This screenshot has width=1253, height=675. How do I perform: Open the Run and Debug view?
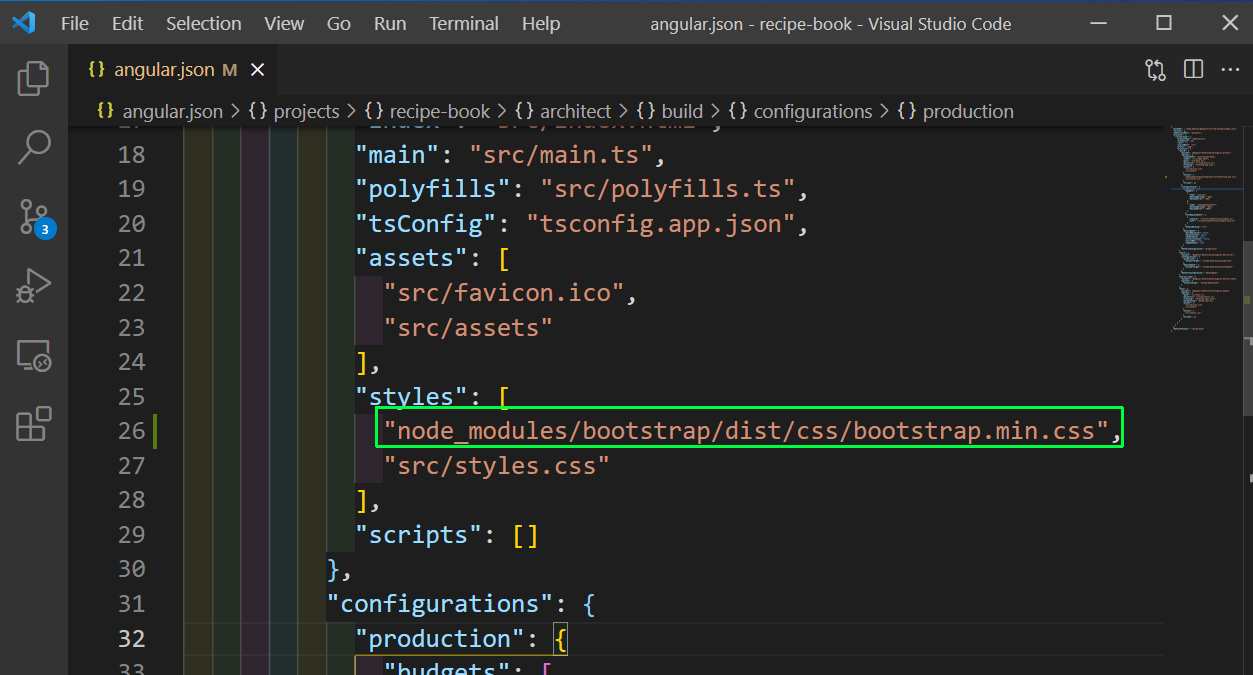pos(34,286)
